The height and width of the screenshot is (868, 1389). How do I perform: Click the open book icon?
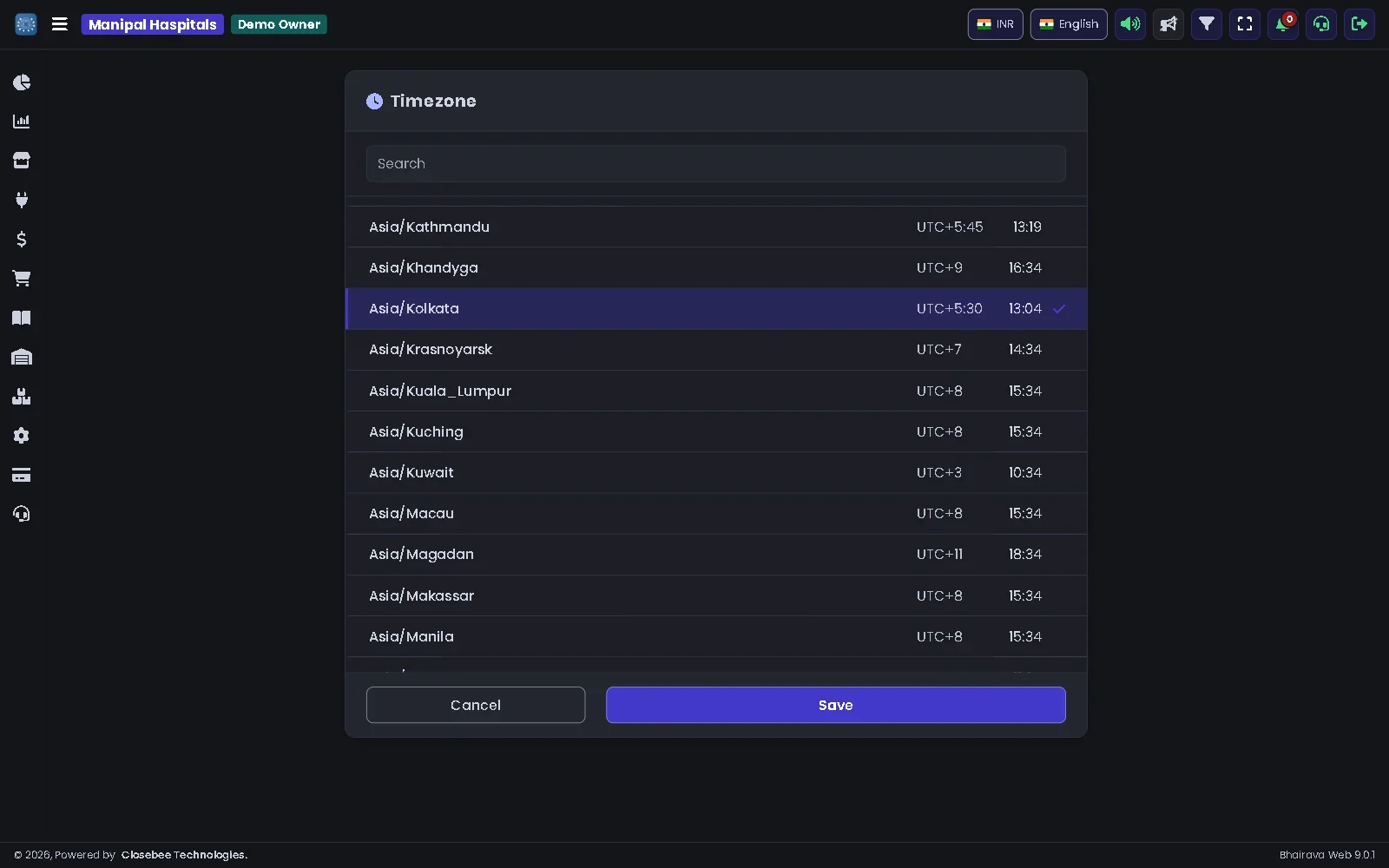point(22,318)
